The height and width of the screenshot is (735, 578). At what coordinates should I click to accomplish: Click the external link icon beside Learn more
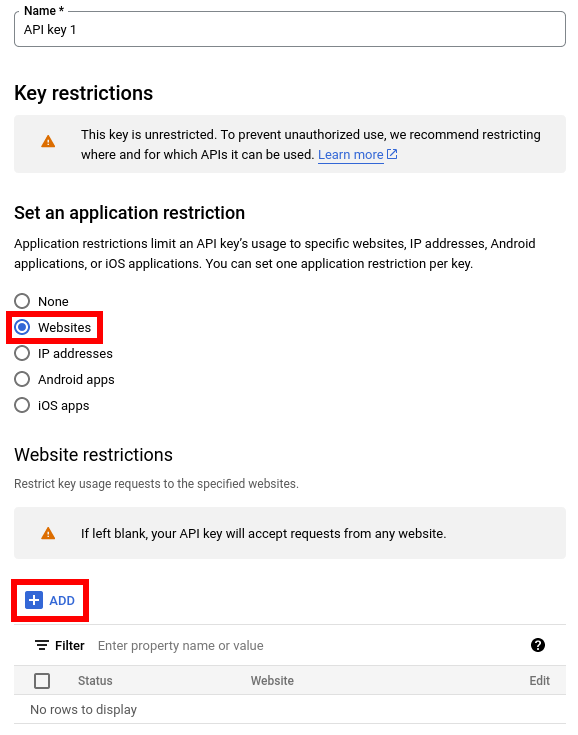pyautogui.click(x=392, y=154)
